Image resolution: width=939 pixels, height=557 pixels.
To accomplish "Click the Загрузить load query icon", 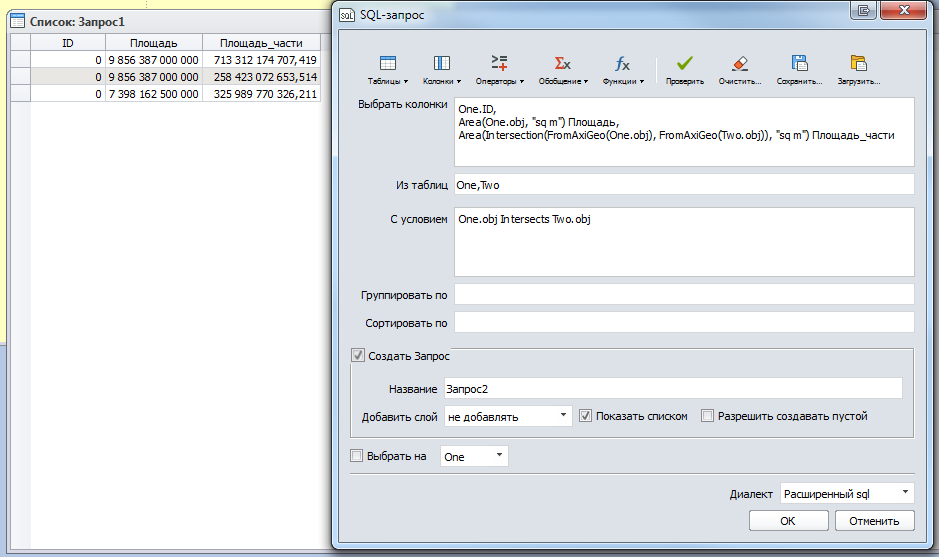I will [x=858, y=63].
